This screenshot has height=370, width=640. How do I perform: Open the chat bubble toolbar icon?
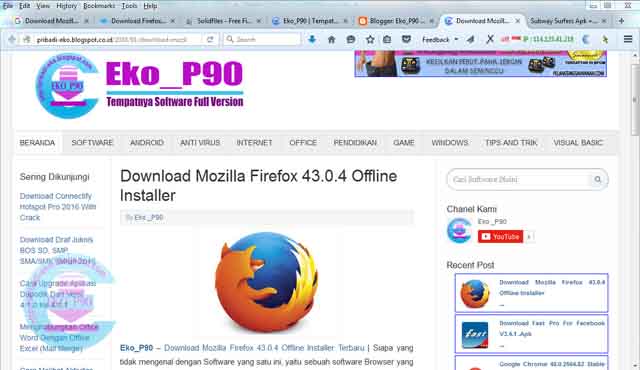pos(351,40)
